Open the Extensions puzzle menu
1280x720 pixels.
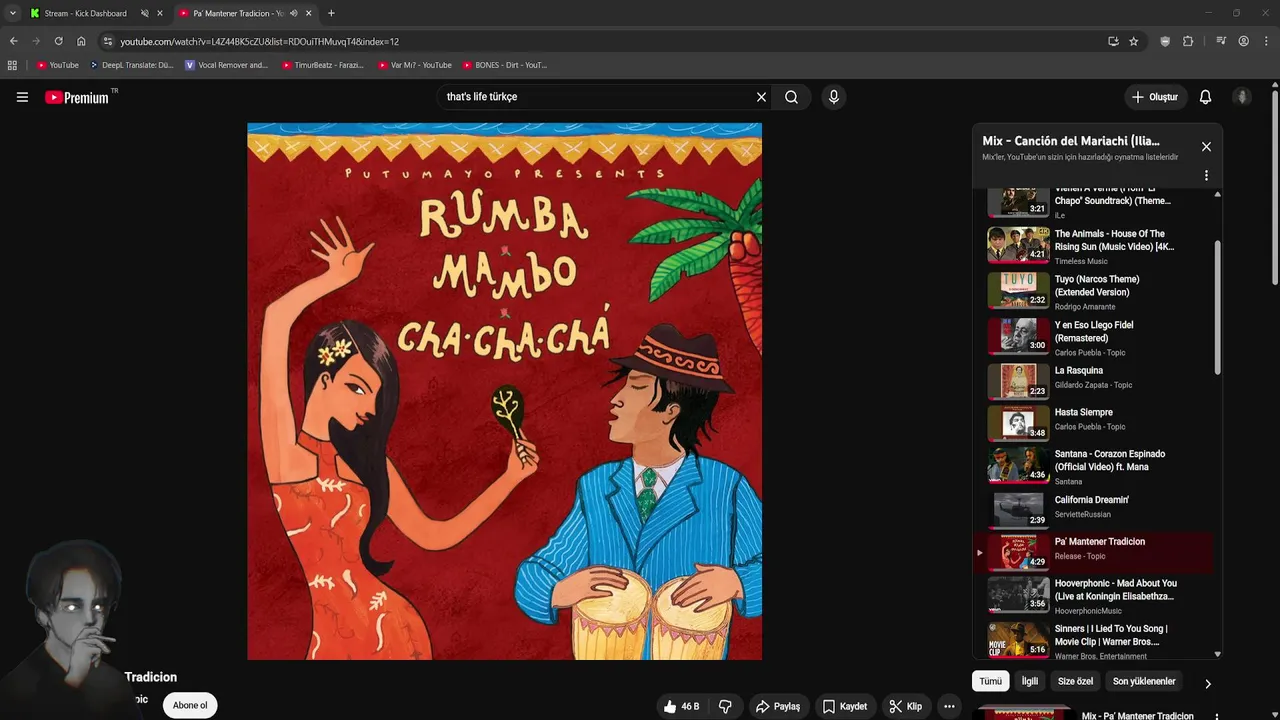tap(1188, 41)
